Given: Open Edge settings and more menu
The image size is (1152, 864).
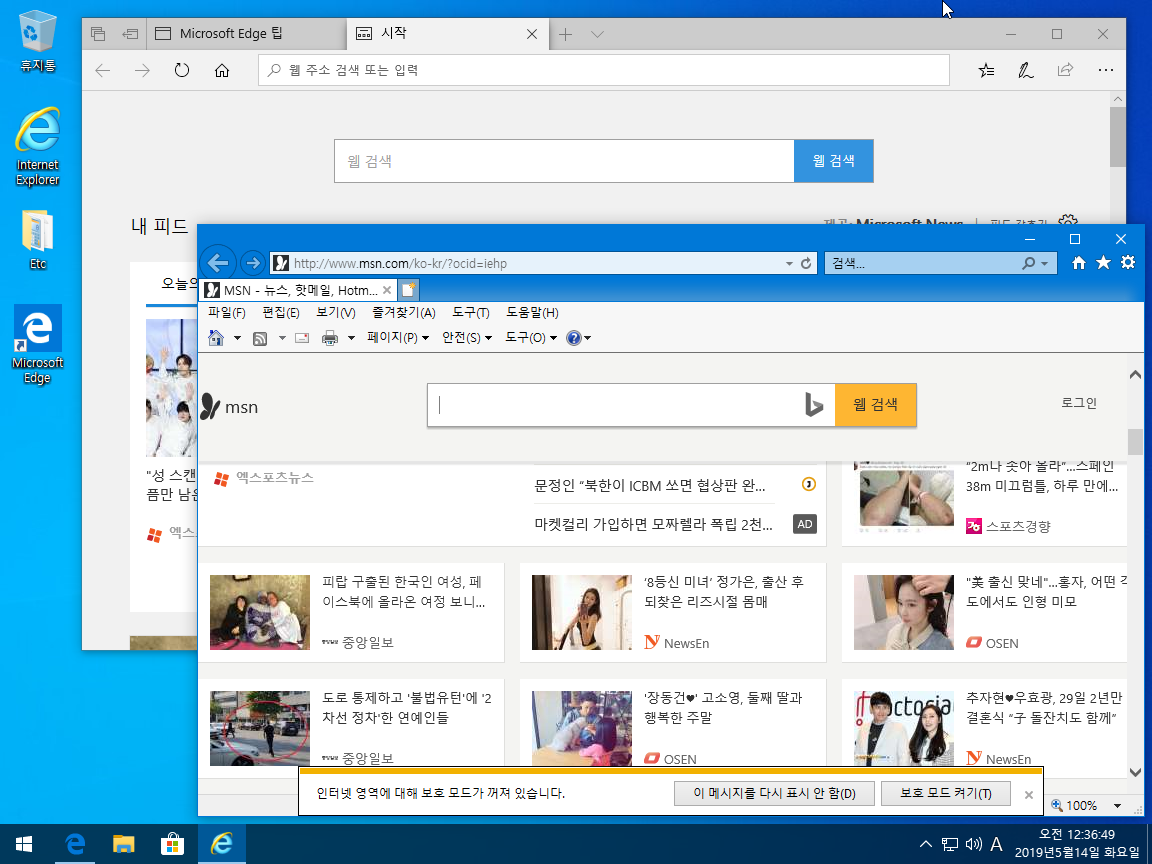Looking at the screenshot, I should pos(1105,70).
